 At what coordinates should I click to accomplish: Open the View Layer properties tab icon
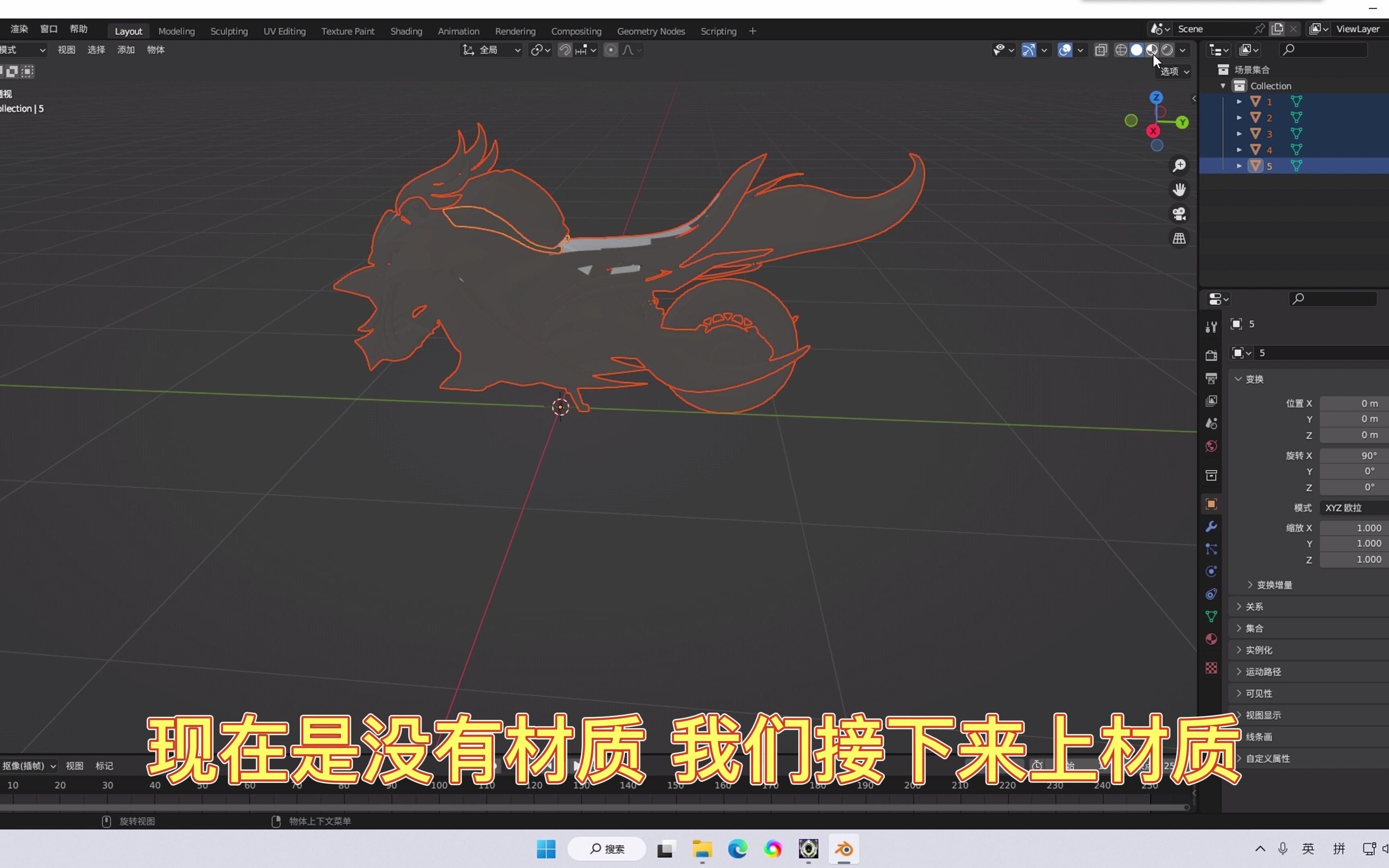point(1211,401)
